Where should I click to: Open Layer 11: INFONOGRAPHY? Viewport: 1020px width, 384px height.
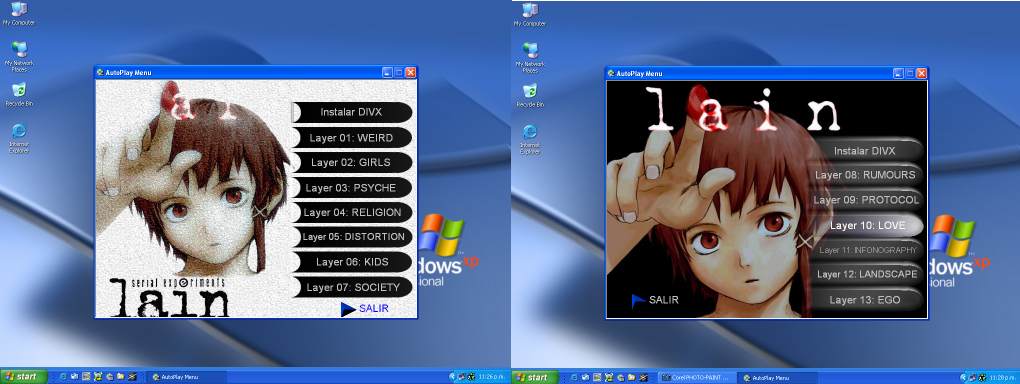(865, 250)
